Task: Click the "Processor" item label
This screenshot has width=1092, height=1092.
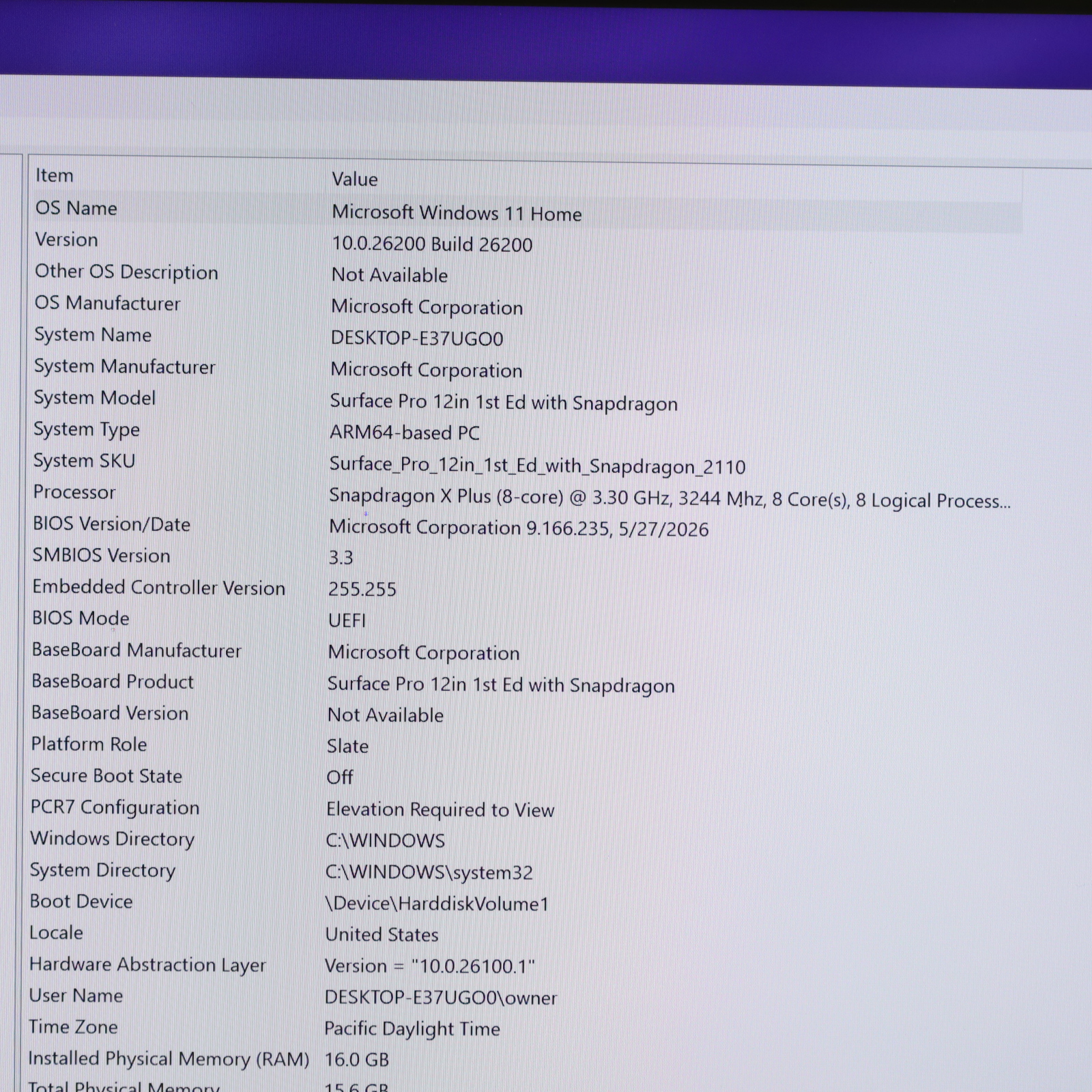Action: click(x=74, y=492)
